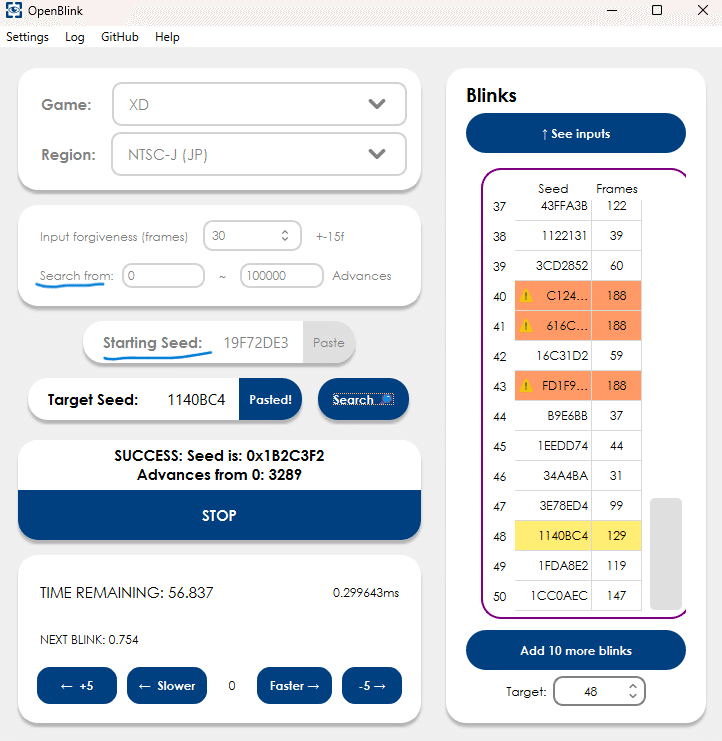Click the Slower button
Screen dimensions: 722x741
tap(167, 686)
